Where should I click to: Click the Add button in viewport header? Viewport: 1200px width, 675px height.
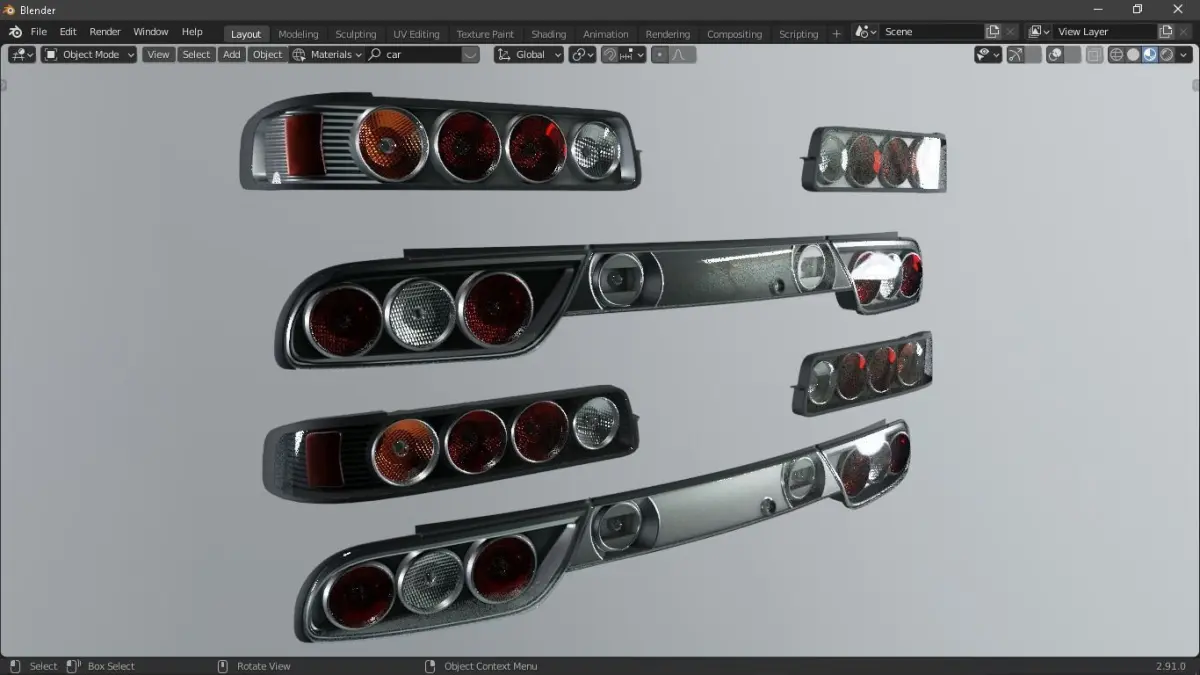(x=232, y=55)
